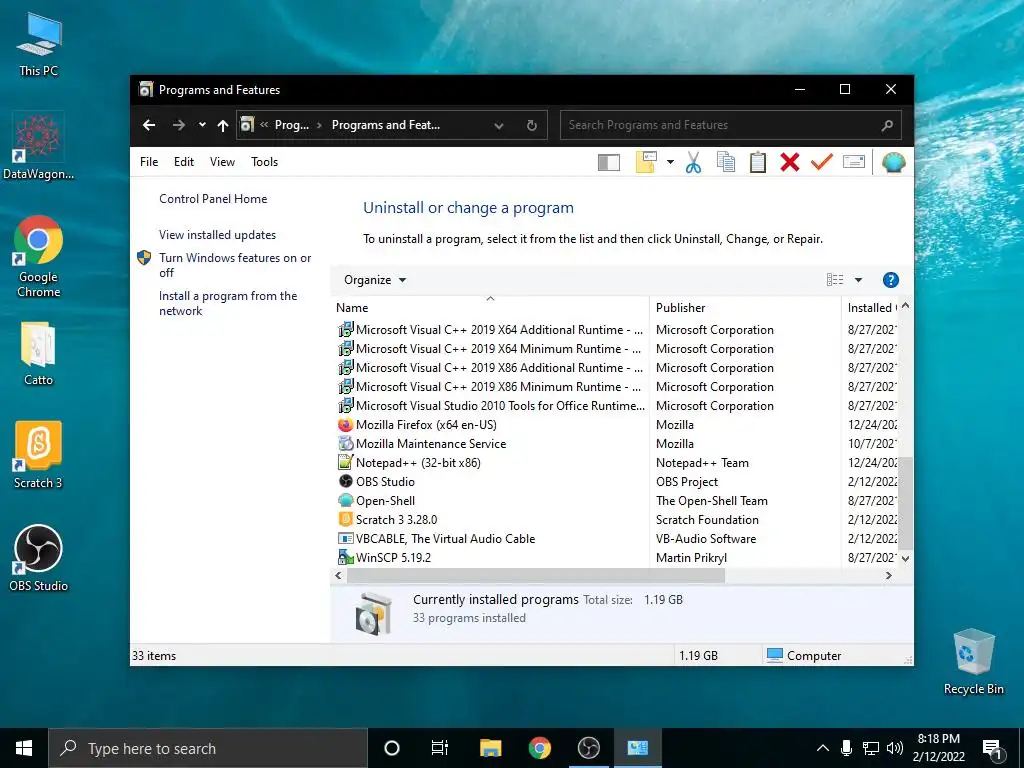This screenshot has height=768, width=1024.
Task: Open Google Chrome desktop shortcut
Action: pyautogui.click(x=39, y=256)
